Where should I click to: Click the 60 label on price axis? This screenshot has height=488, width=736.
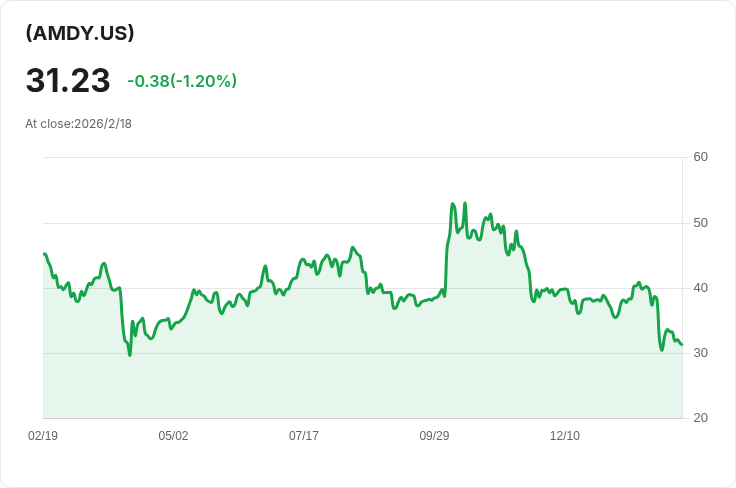700,157
